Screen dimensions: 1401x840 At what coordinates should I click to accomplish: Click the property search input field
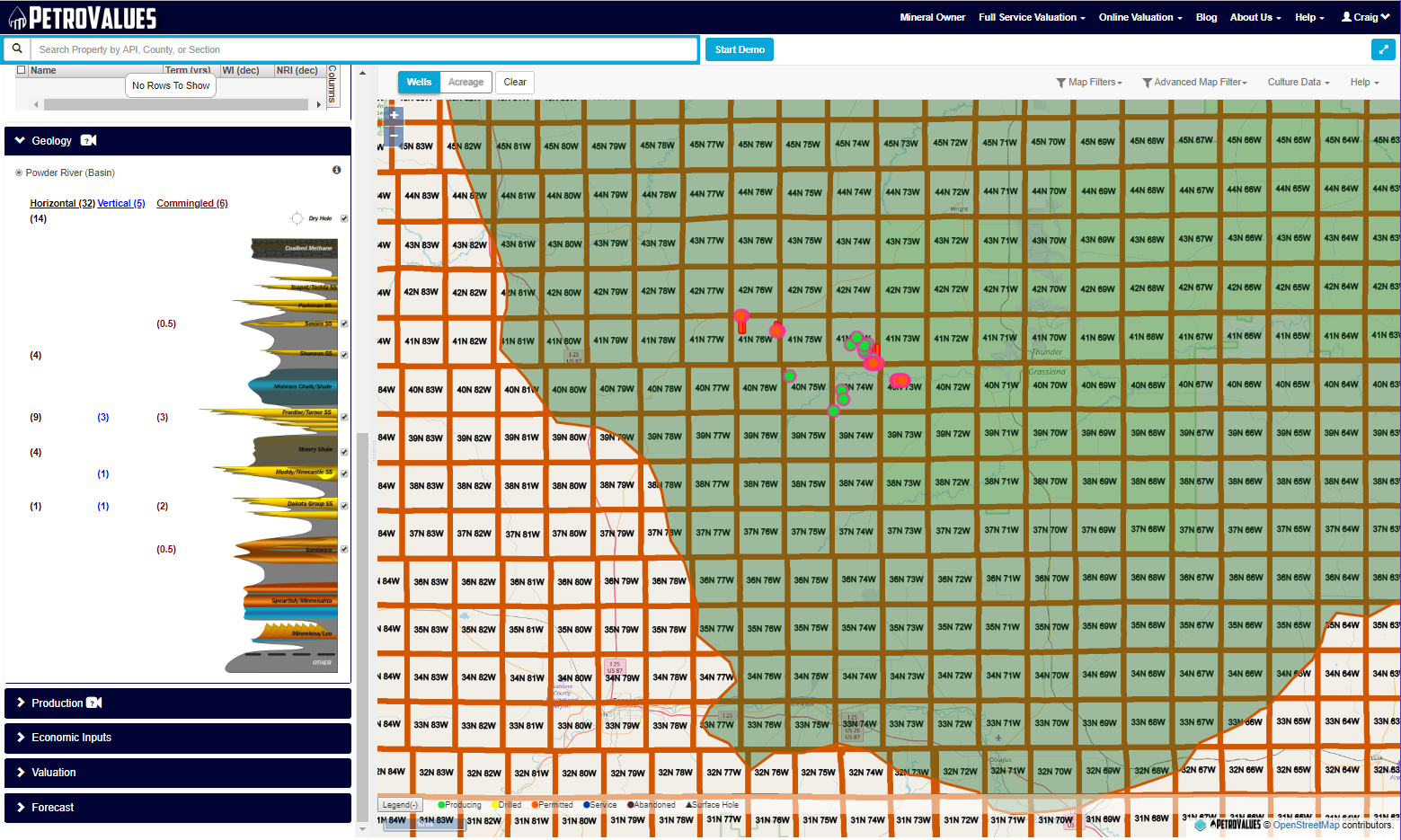tap(364, 49)
